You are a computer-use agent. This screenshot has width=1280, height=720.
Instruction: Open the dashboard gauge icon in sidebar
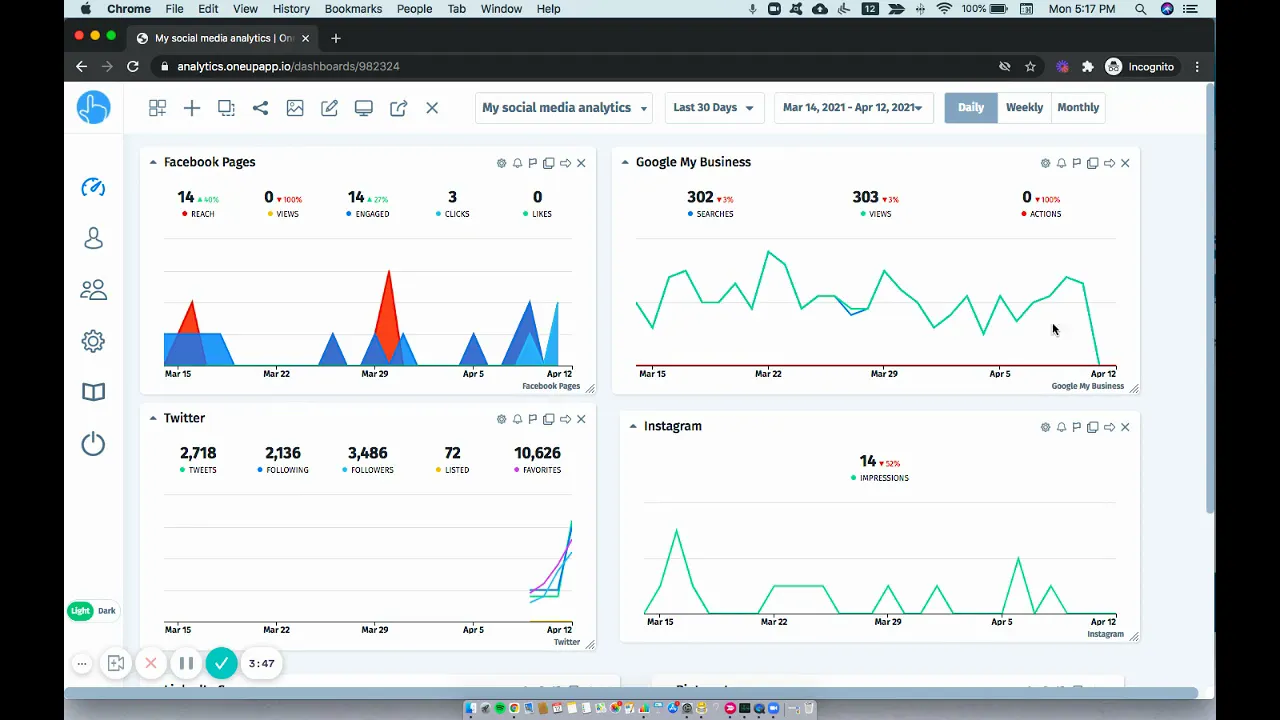point(93,187)
